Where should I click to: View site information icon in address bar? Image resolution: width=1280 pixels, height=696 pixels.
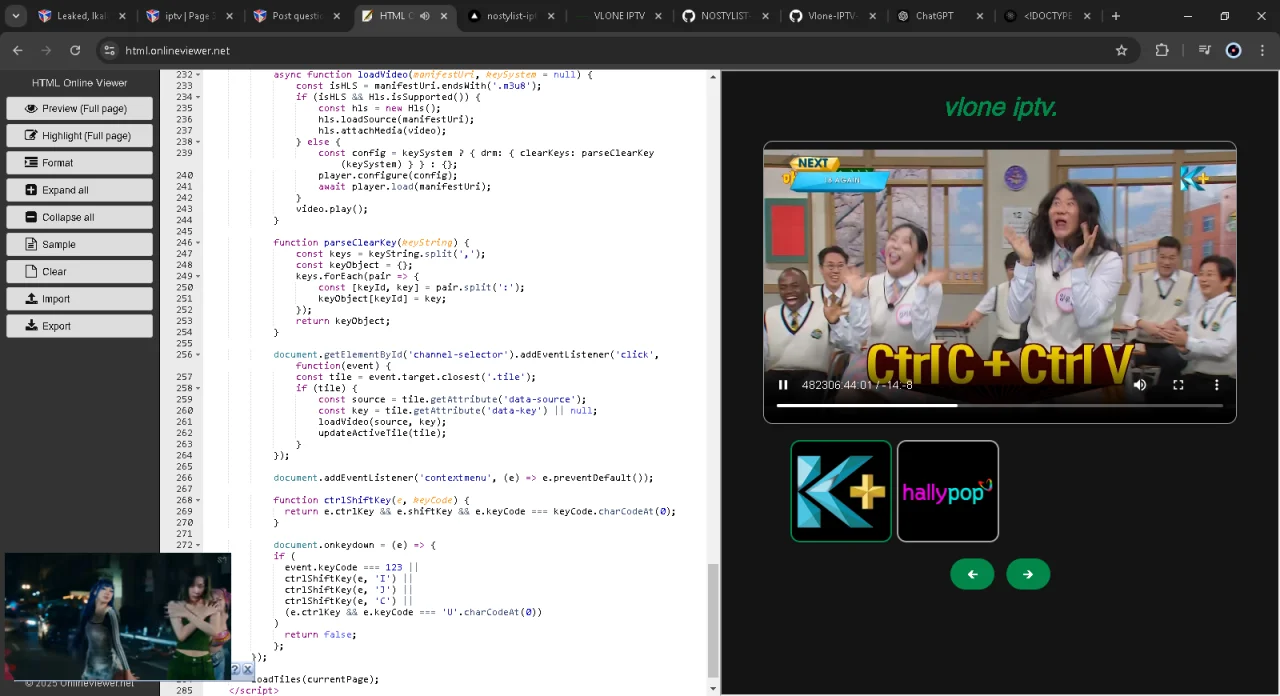tap(108, 50)
